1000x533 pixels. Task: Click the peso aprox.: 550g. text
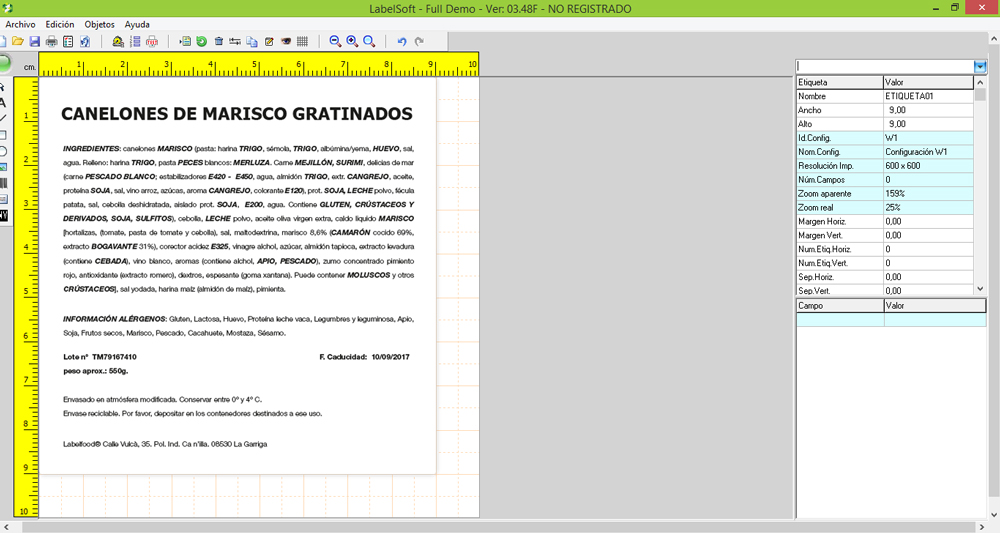tap(96, 371)
